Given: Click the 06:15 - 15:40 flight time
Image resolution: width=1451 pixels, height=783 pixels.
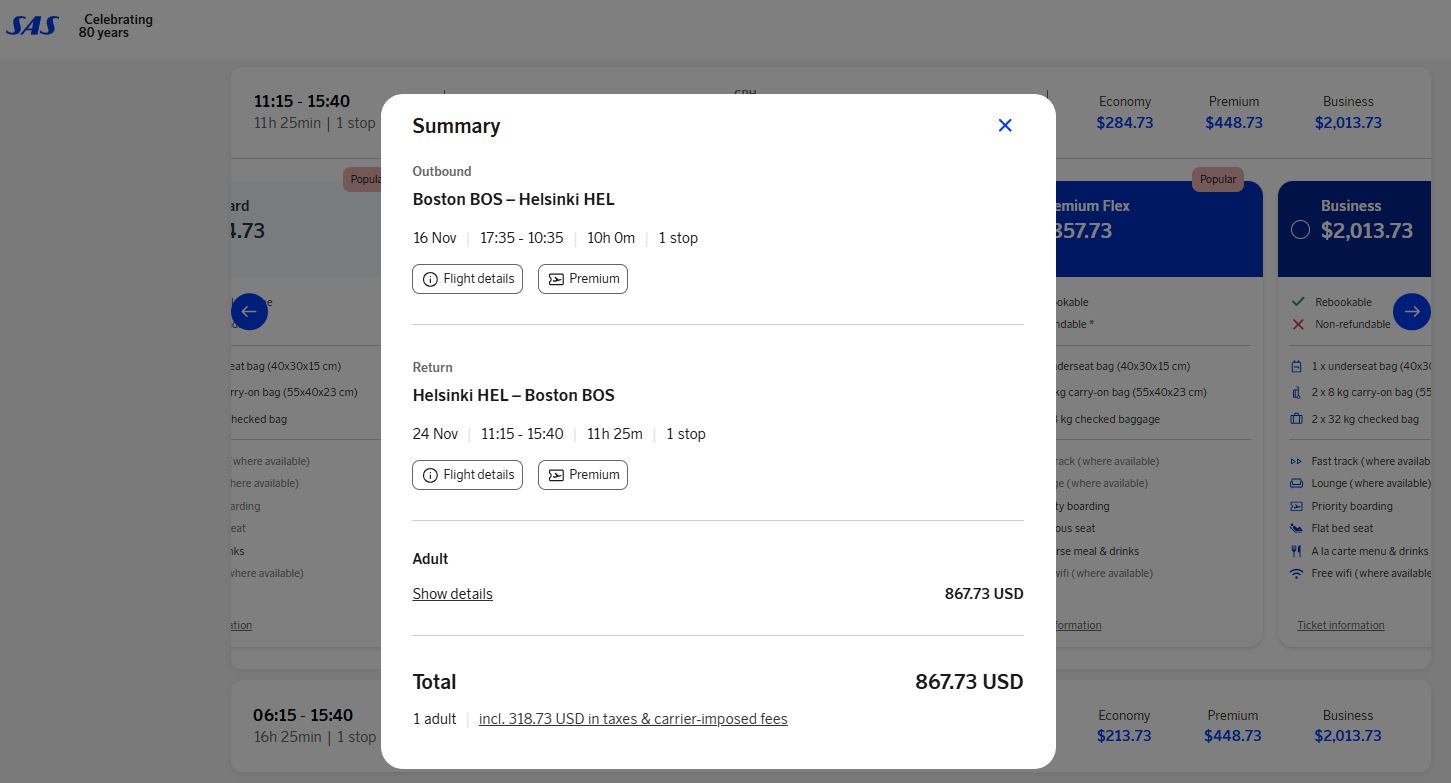Looking at the screenshot, I should coord(303,715).
